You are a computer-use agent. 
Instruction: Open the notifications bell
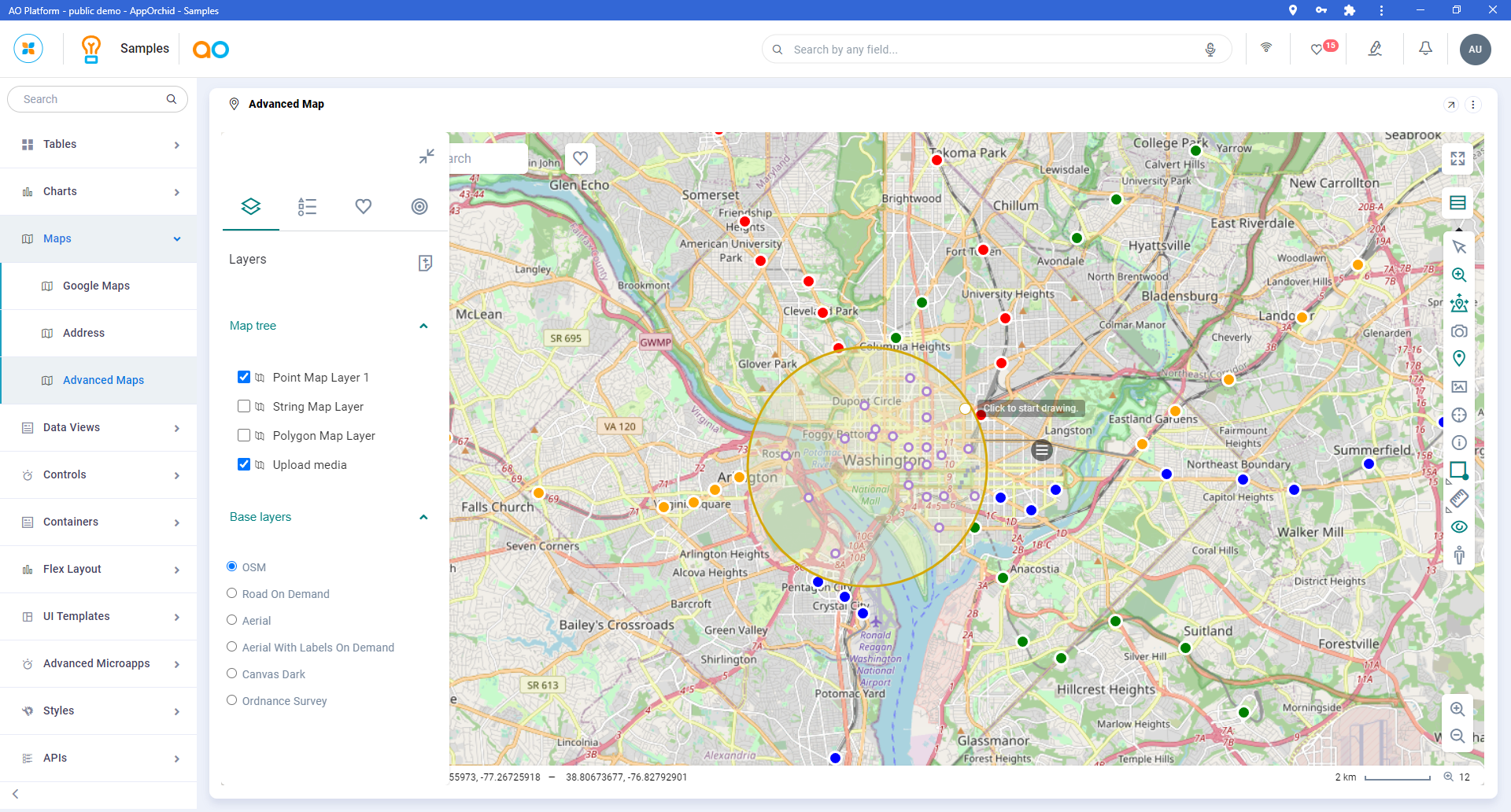click(1425, 49)
